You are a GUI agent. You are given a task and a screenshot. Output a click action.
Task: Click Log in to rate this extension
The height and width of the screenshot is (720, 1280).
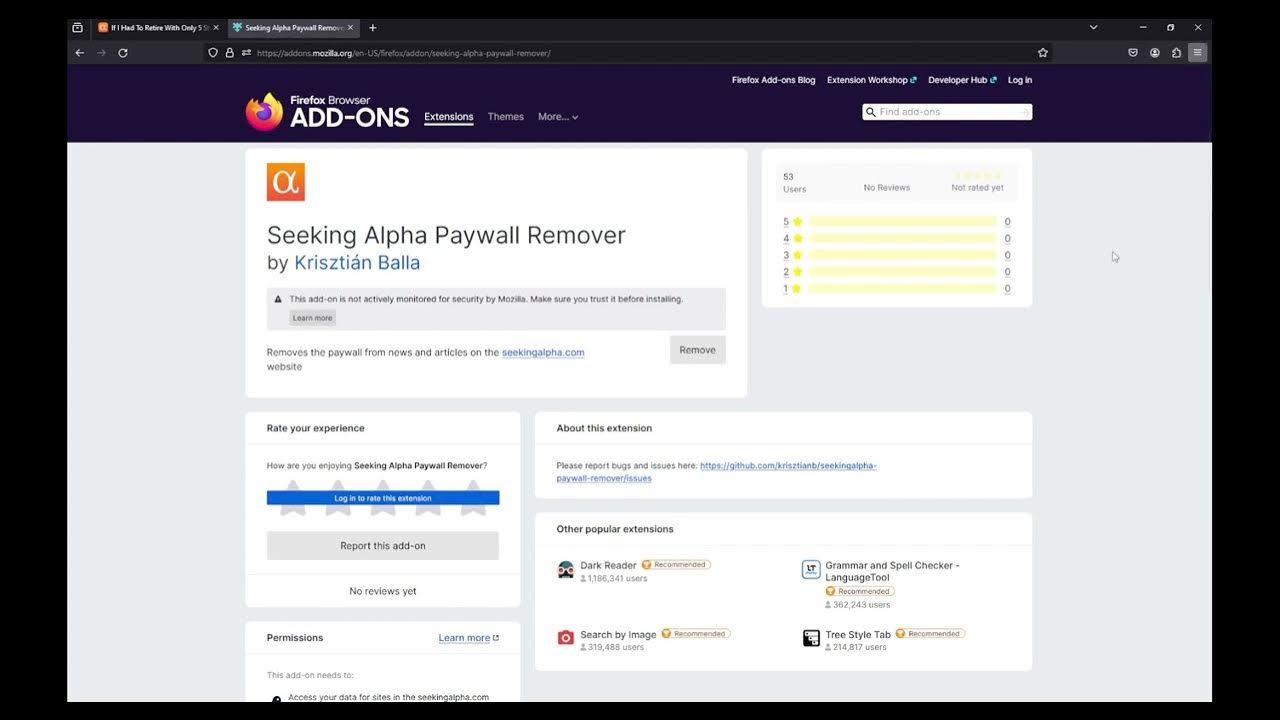383,498
